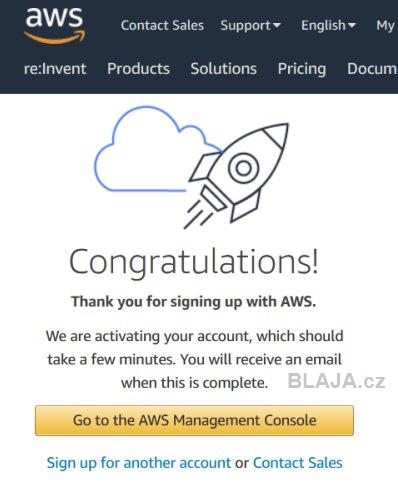398x489 pixels.
Task: Open the My account menu
Action: (x=386, y=26)
